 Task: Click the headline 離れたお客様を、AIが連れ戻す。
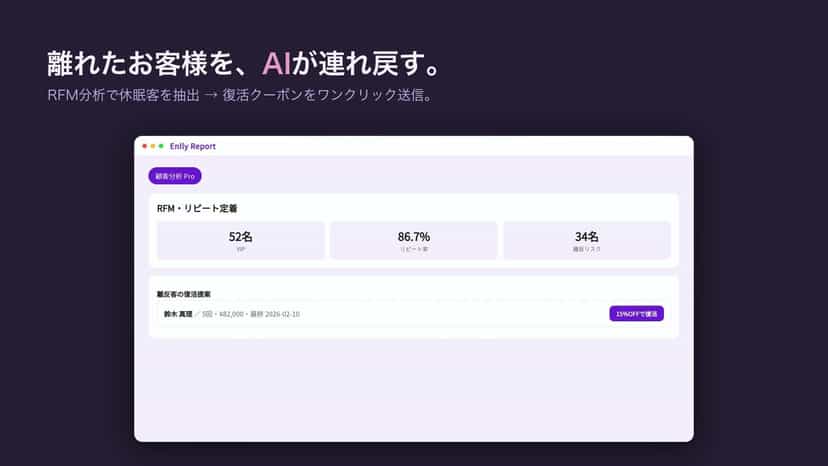click(244, 63)
